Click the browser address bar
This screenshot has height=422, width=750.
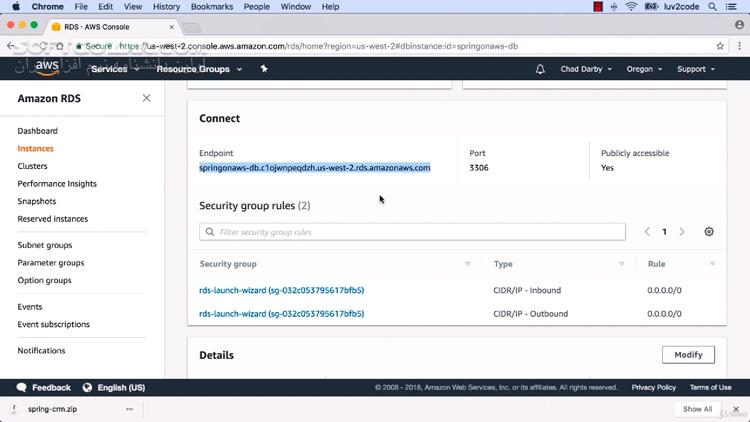point(392,46)
